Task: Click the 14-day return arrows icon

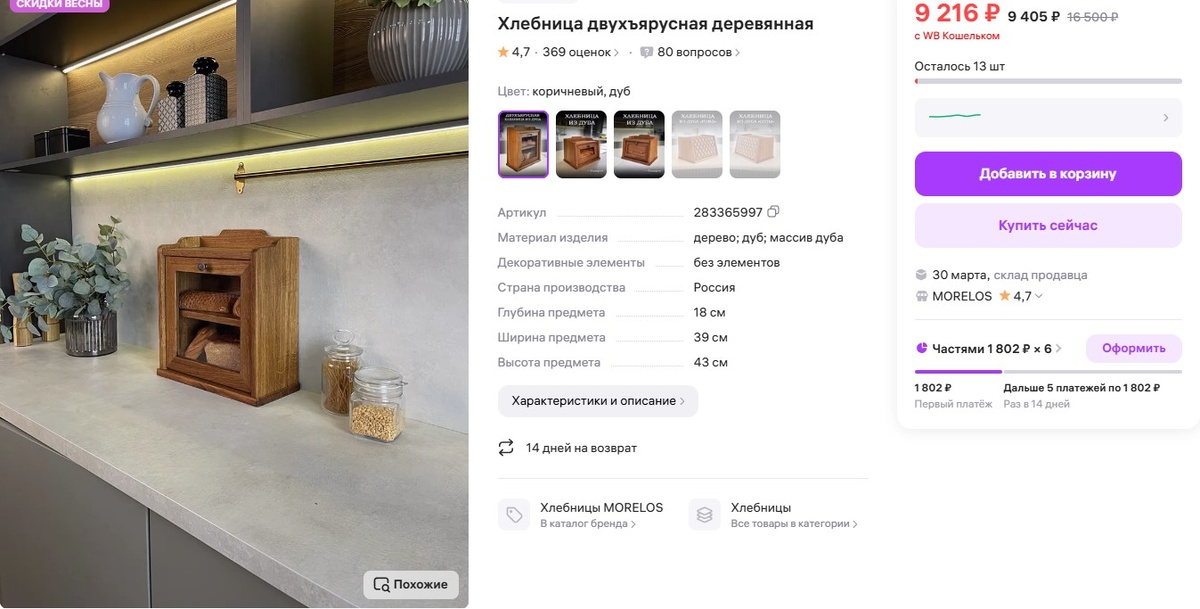Action: 506,447
